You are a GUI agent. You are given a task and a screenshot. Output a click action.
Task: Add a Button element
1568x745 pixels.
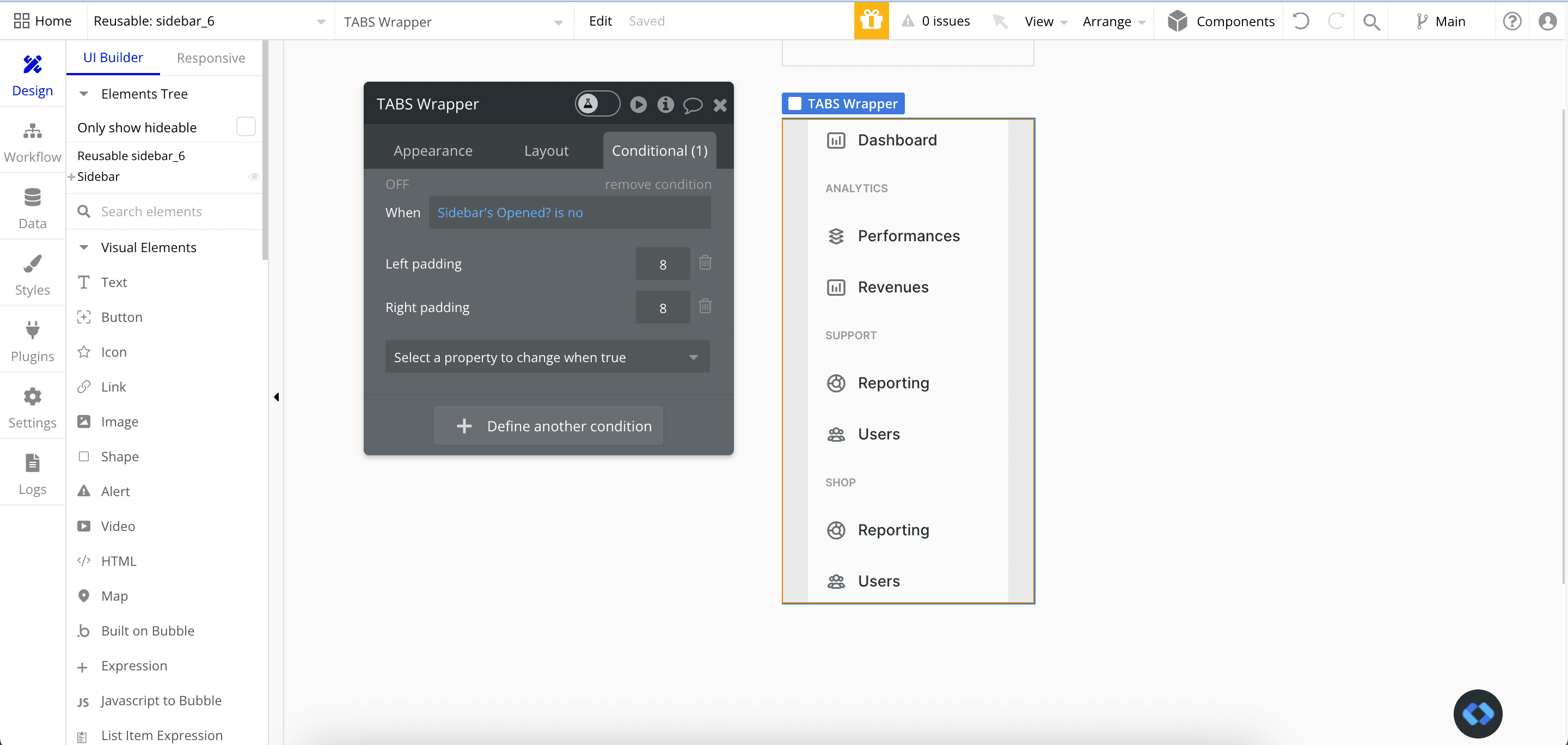tap(122, 317)
